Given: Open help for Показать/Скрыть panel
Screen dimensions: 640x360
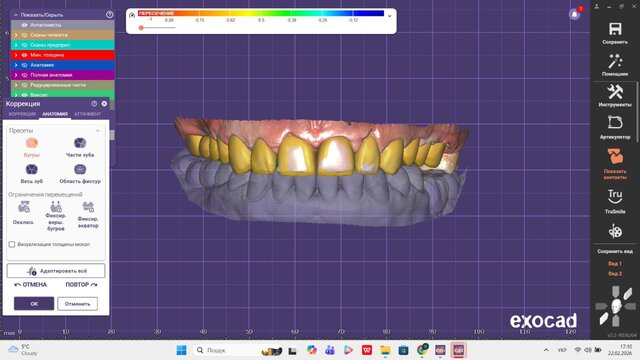Looking at the screenshot, I should coord(109,15).
